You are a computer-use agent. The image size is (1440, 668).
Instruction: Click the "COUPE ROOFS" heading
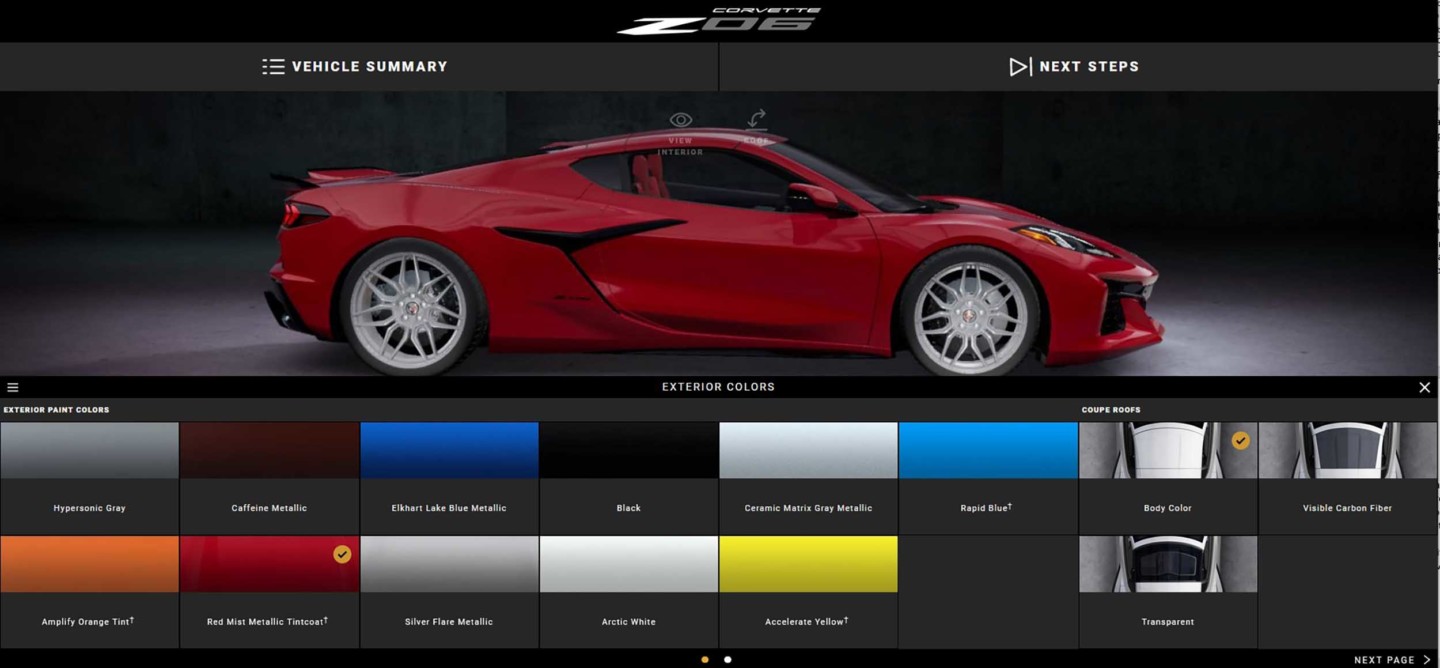[1111, 410]
